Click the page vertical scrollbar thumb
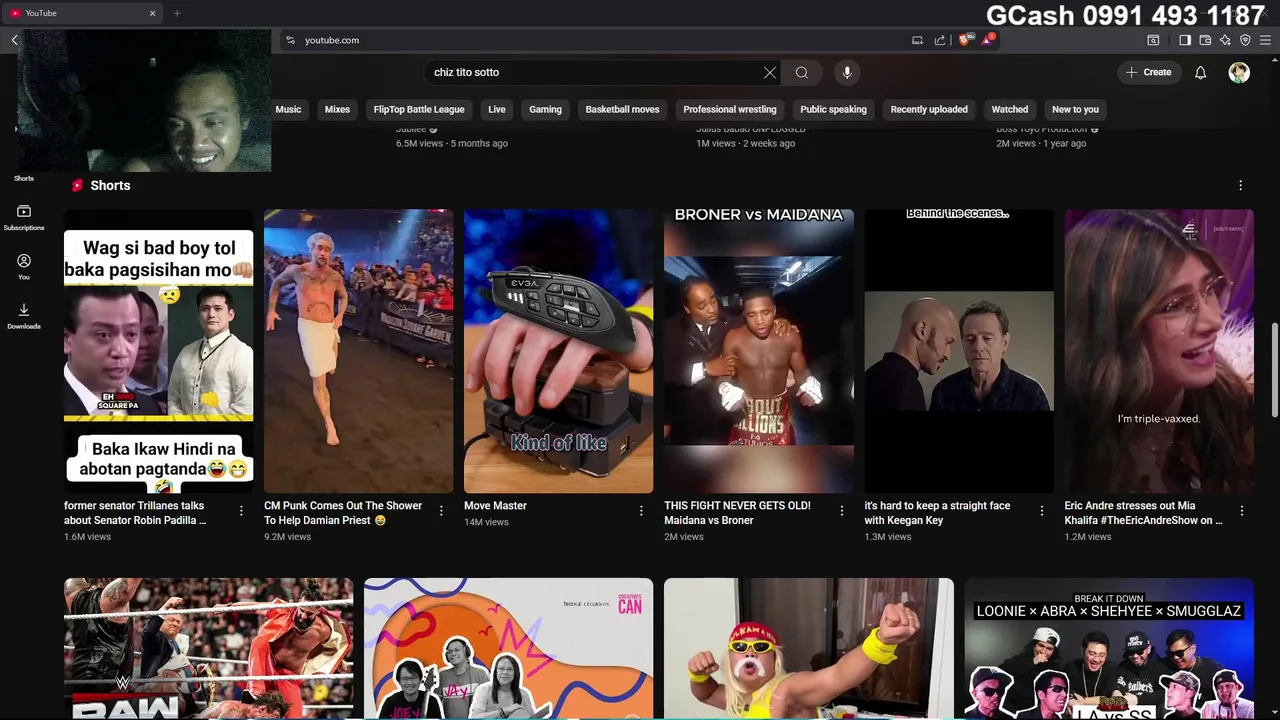The height and width of the screenshot is (720, 1280). tap(1274, 370)
